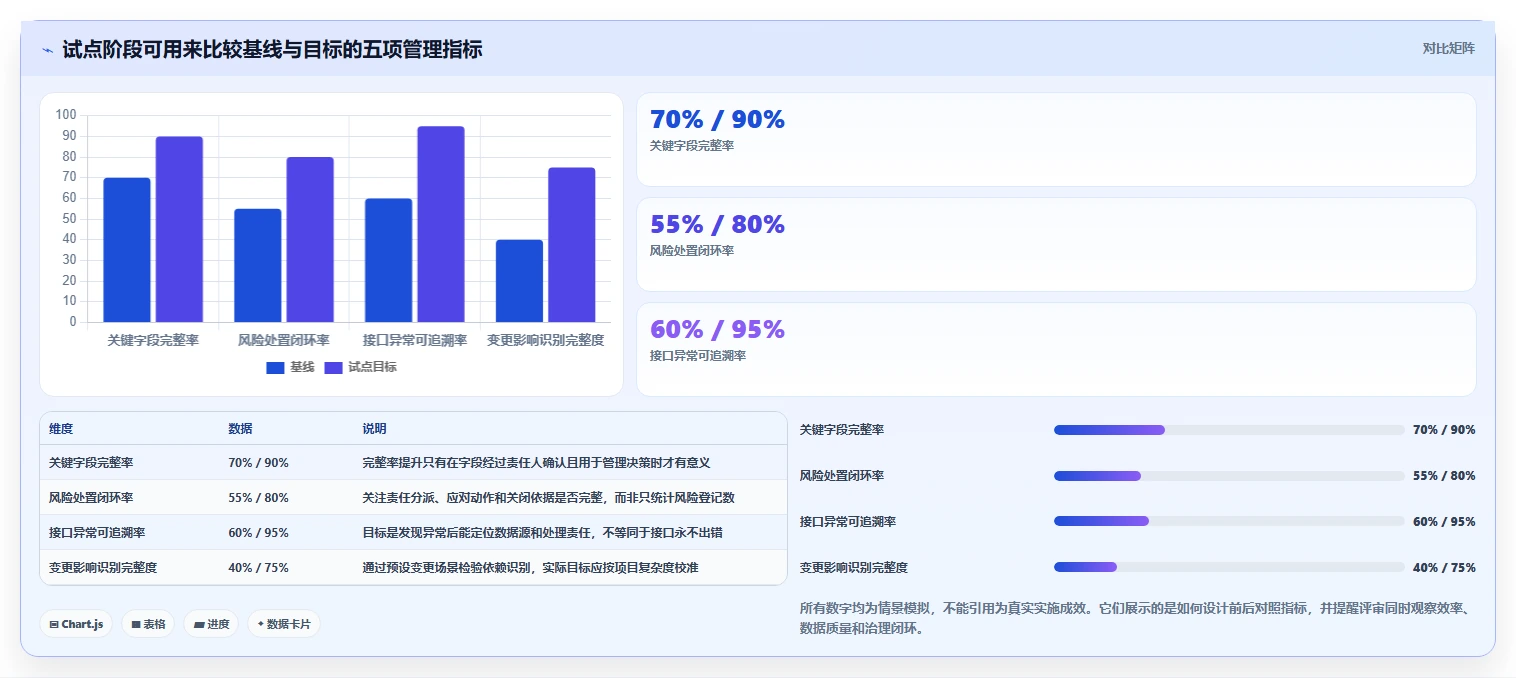Image resolution: width=1516 pixels, height=678 pixels.
Task: Click the 40% / 75% value beside progress bar
Action: click(1444, 568)
